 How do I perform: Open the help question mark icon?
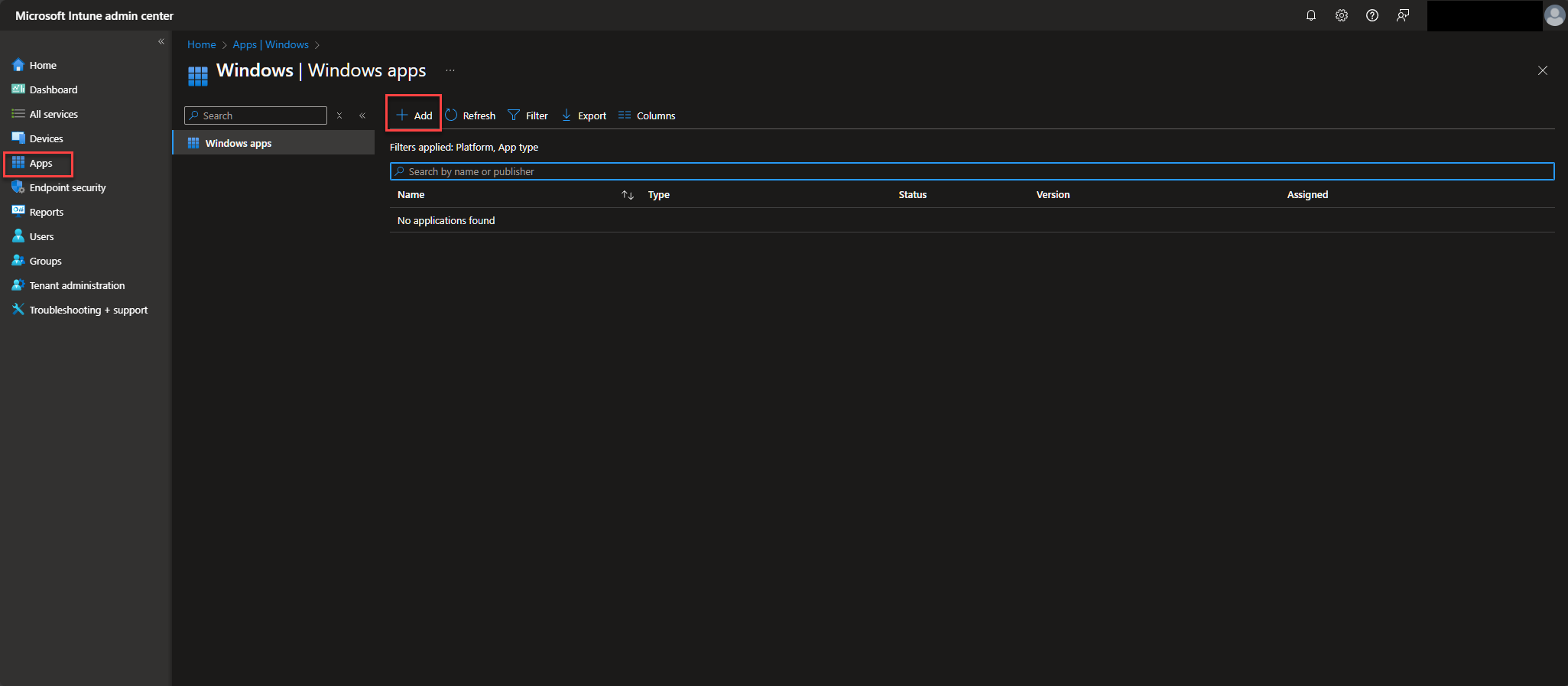coord(1372,15)
